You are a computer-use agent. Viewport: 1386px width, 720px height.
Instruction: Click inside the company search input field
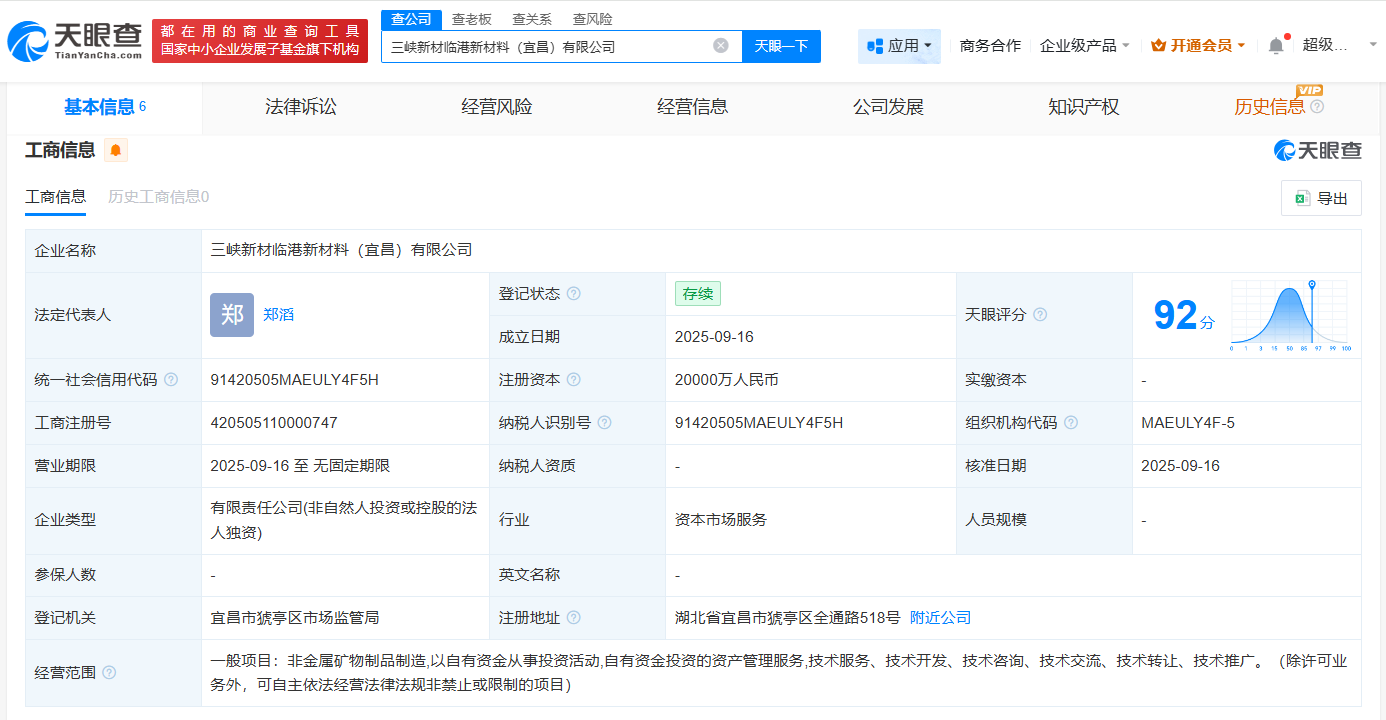pyautogui.click(x=550, y=46)
